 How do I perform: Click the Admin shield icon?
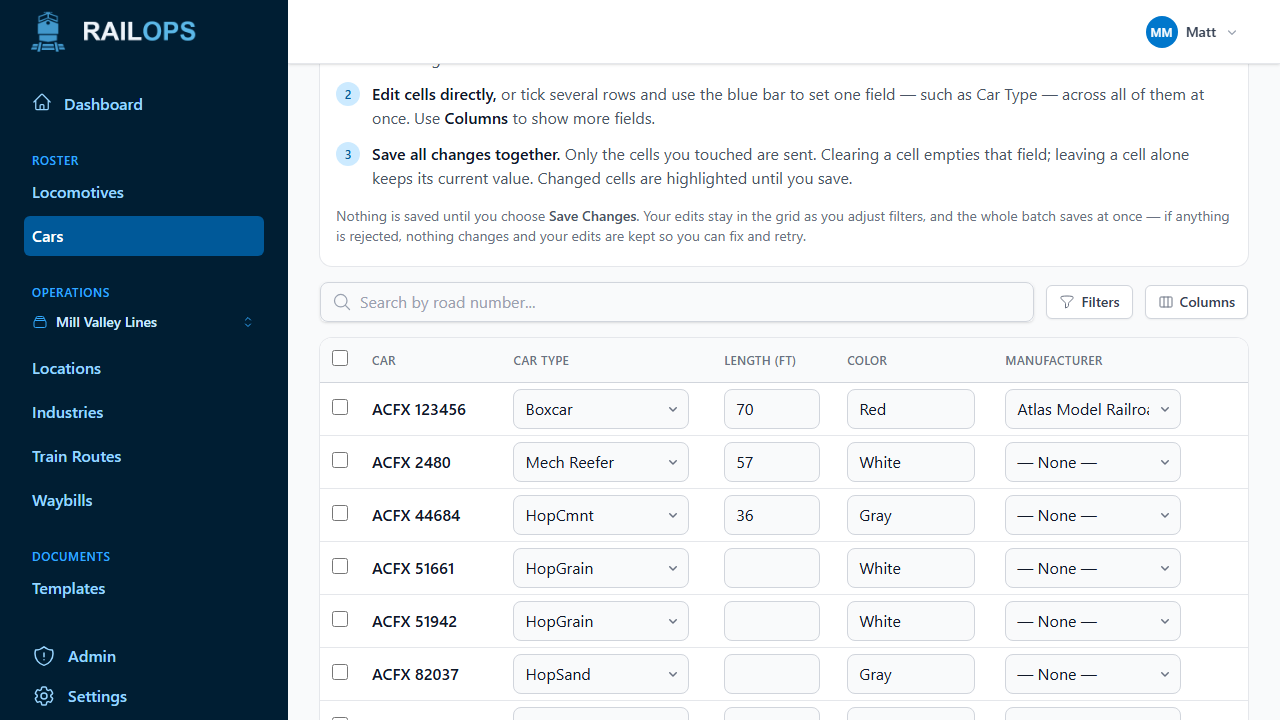tap(44, 656)
